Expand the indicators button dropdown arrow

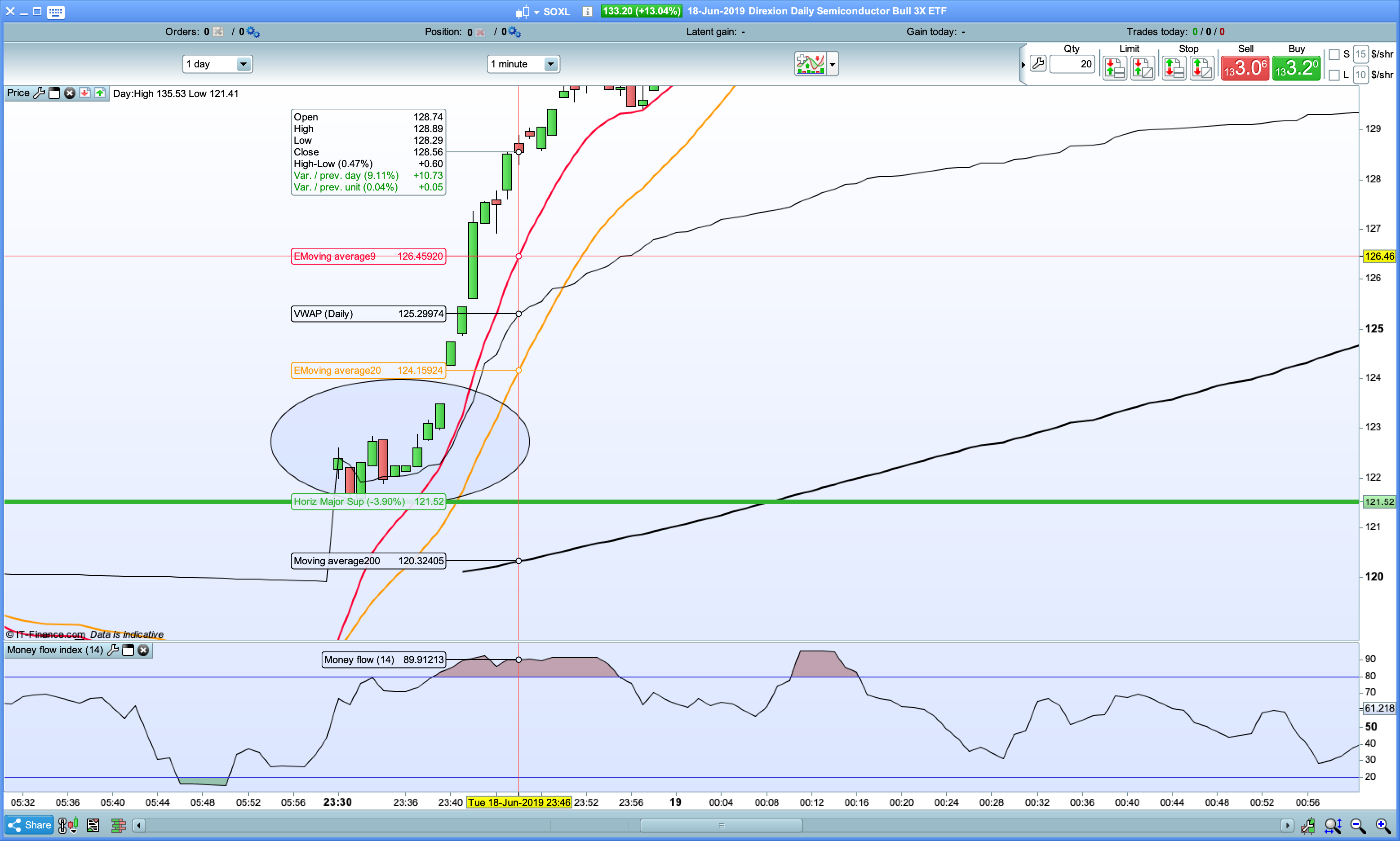point(832,64)
